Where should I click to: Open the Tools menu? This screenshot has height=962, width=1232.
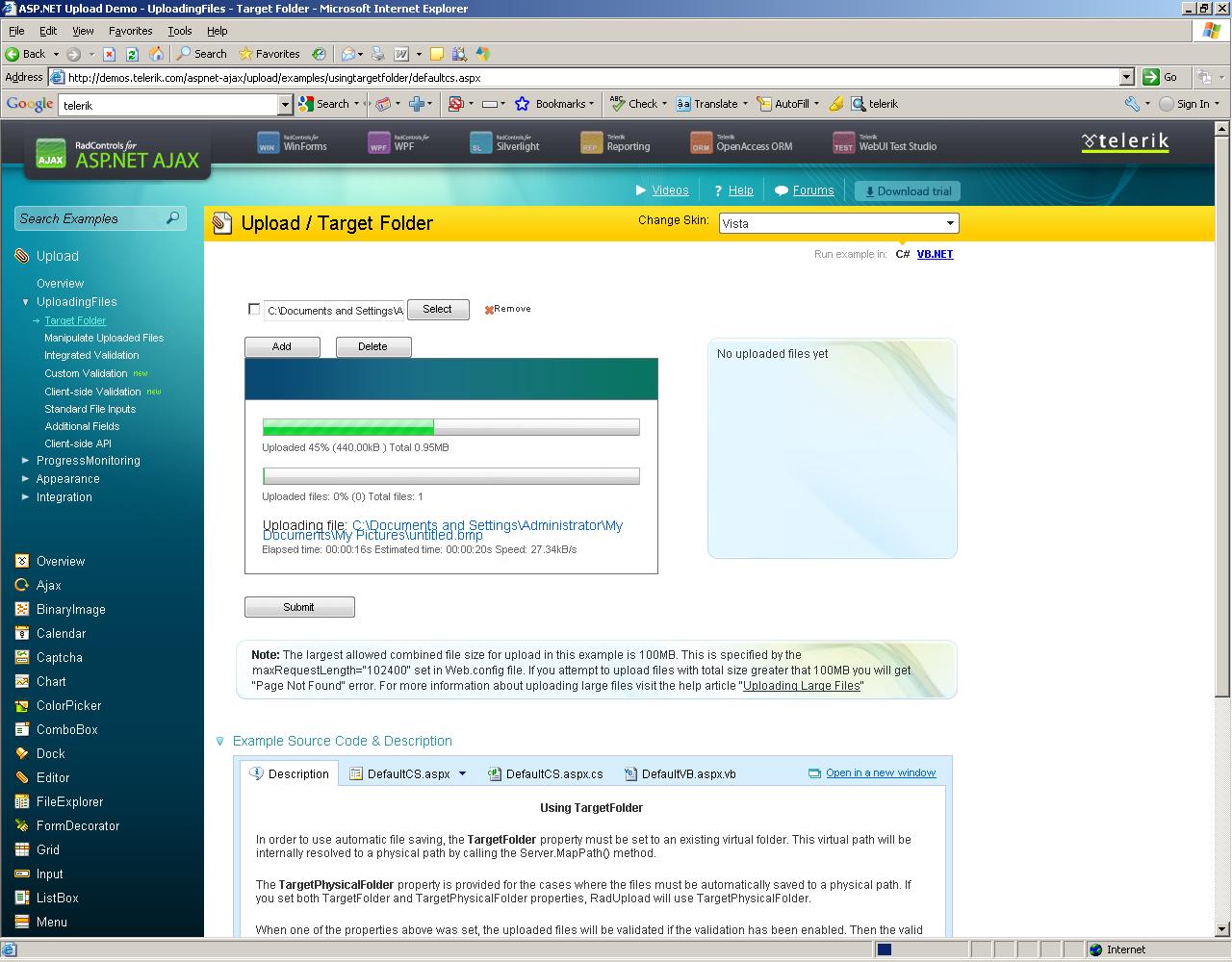(180, 31)
